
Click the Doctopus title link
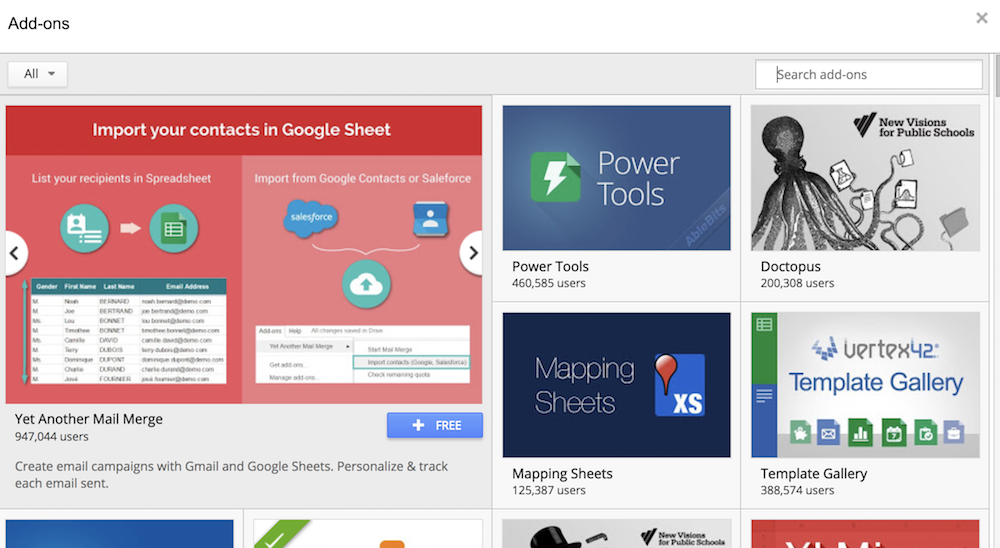coord(791,266)
